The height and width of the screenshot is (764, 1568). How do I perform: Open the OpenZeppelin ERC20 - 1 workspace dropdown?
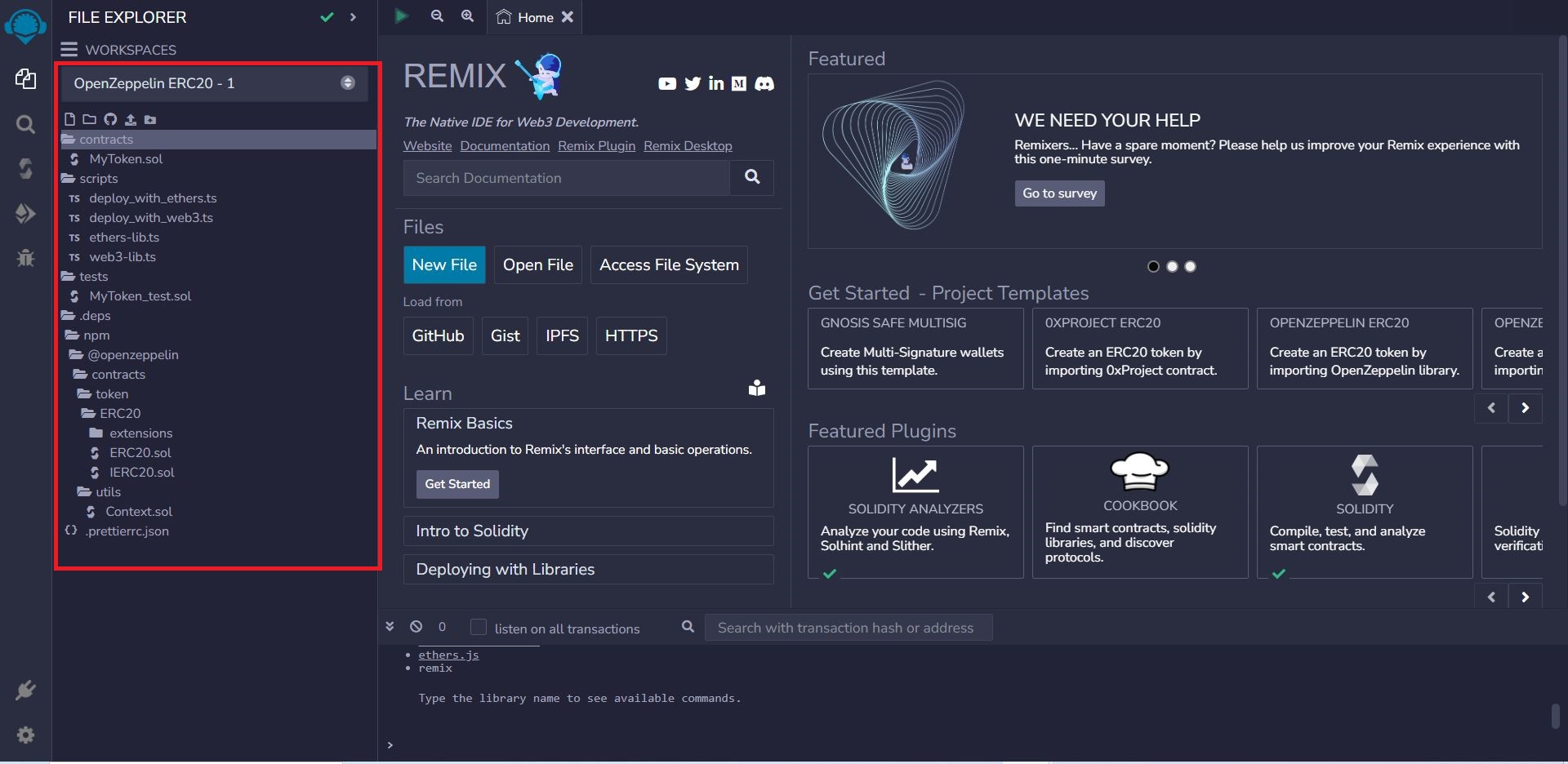(x=214, y=83)
